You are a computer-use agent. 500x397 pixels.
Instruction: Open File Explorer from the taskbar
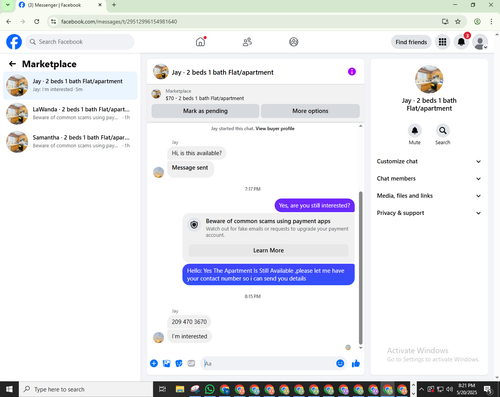(x=180, y=389)
